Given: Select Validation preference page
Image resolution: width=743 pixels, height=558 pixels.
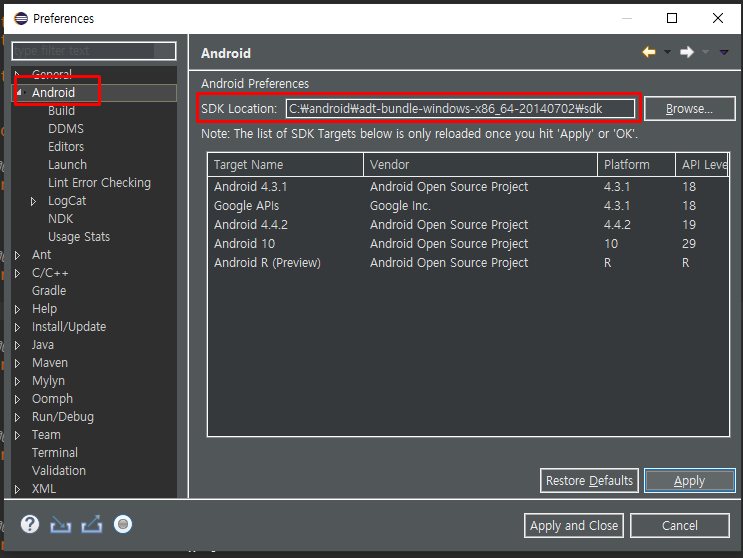Looking at the screenshot, I should pyautogui.click(x=59, y=470).
